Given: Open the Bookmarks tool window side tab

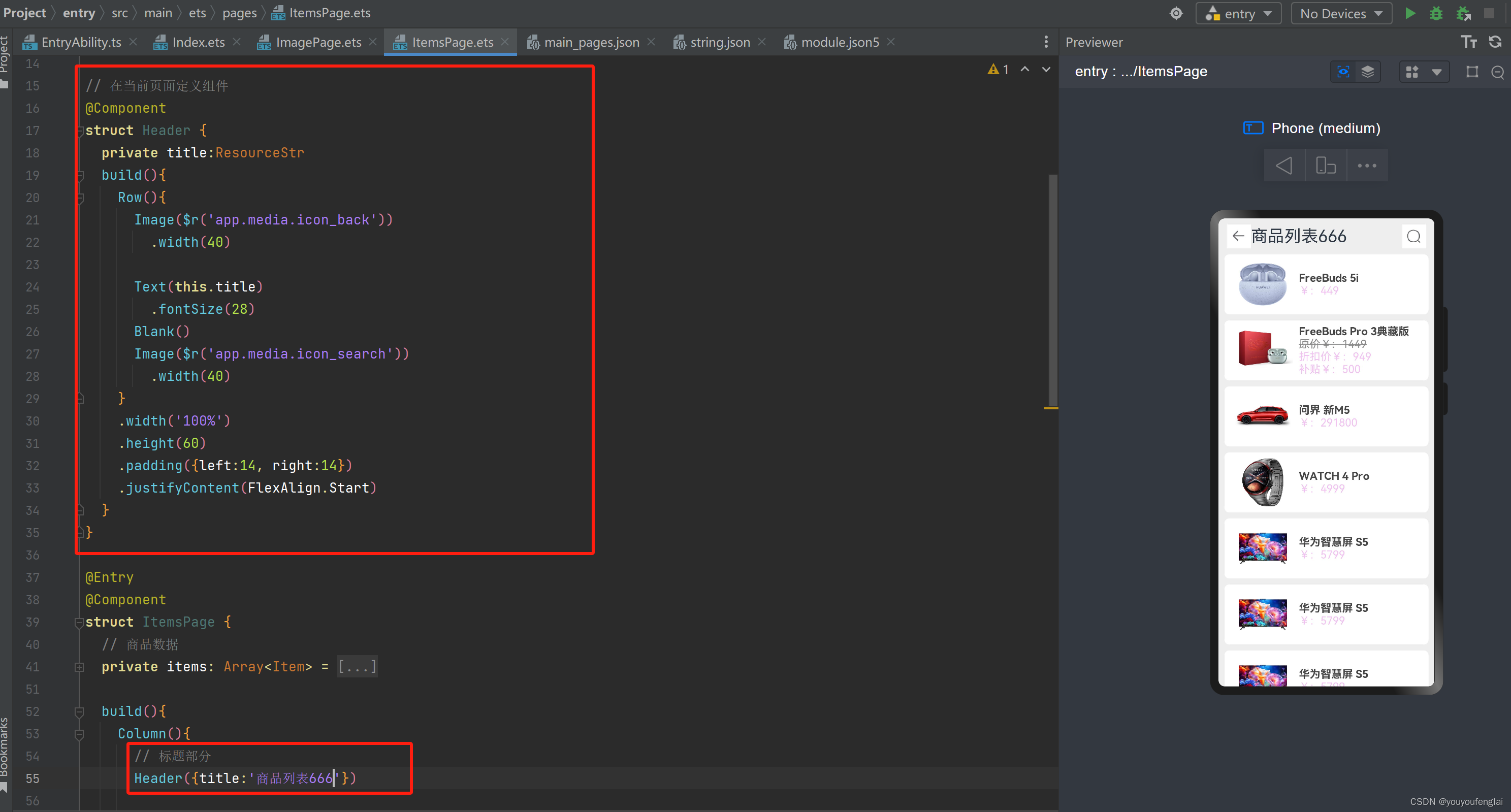Looking at the screenshot, I should [5, 754].
